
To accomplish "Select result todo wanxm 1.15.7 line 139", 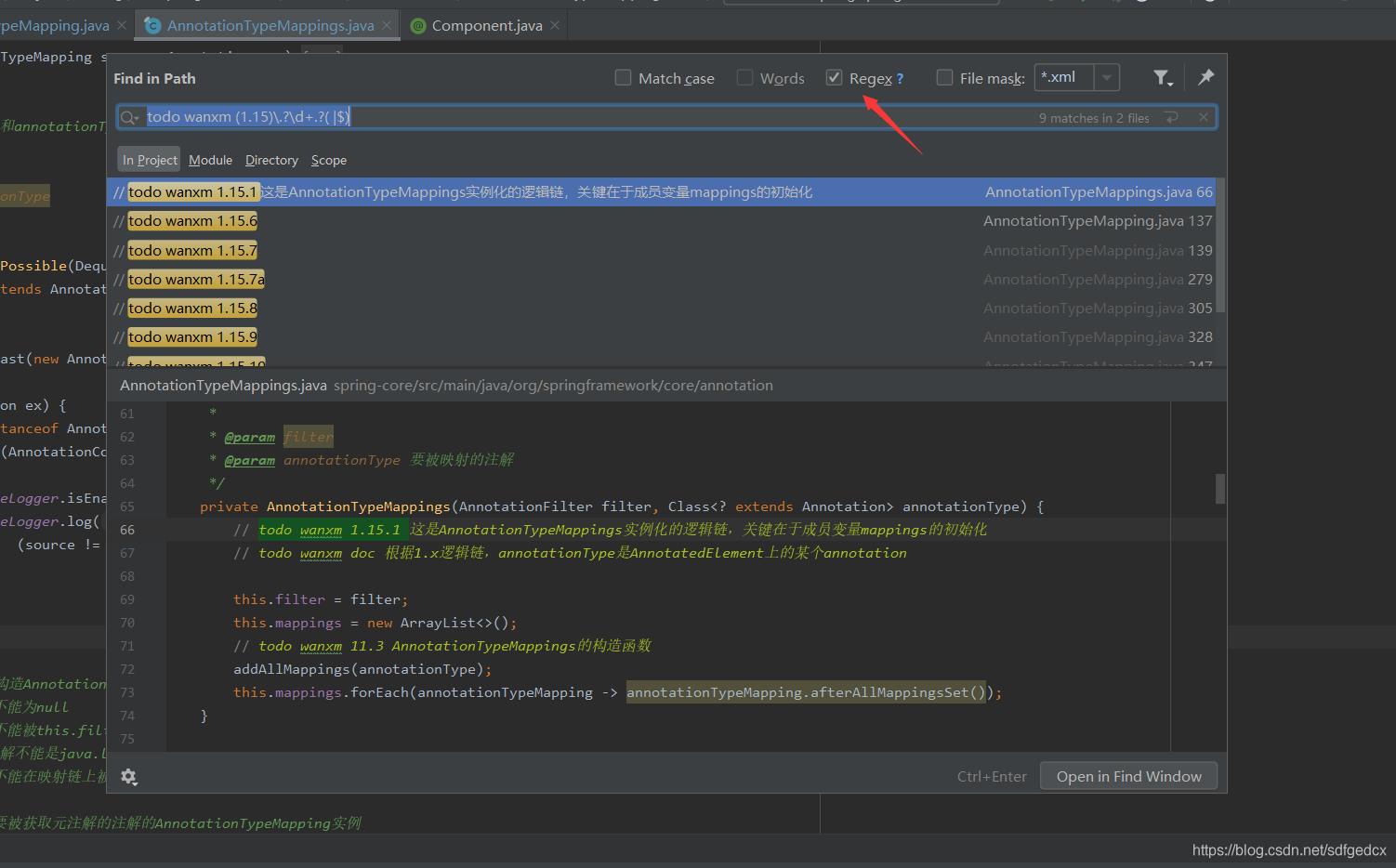I will 662,251.
